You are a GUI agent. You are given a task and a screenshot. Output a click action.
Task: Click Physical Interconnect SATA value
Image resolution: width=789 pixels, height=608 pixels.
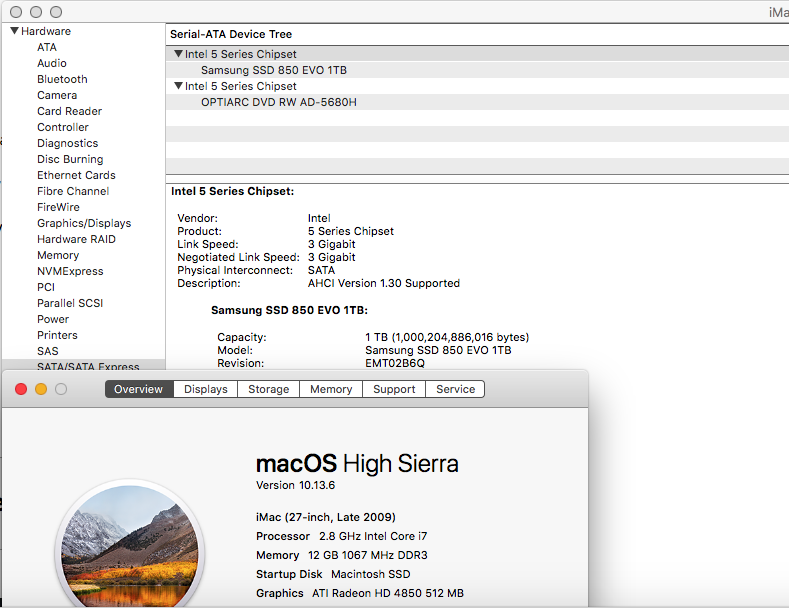pyautogui.click(x=322, y=270)
